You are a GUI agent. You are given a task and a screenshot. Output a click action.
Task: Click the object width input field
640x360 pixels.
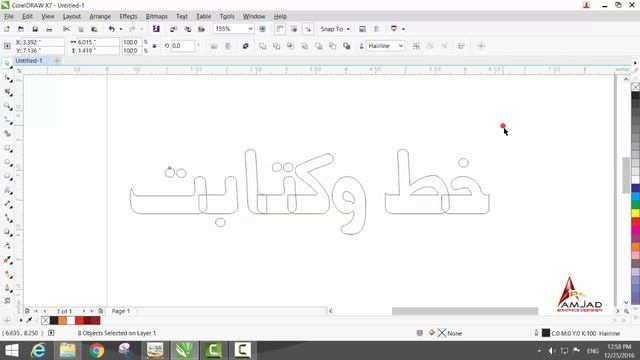tap(98, 42)
